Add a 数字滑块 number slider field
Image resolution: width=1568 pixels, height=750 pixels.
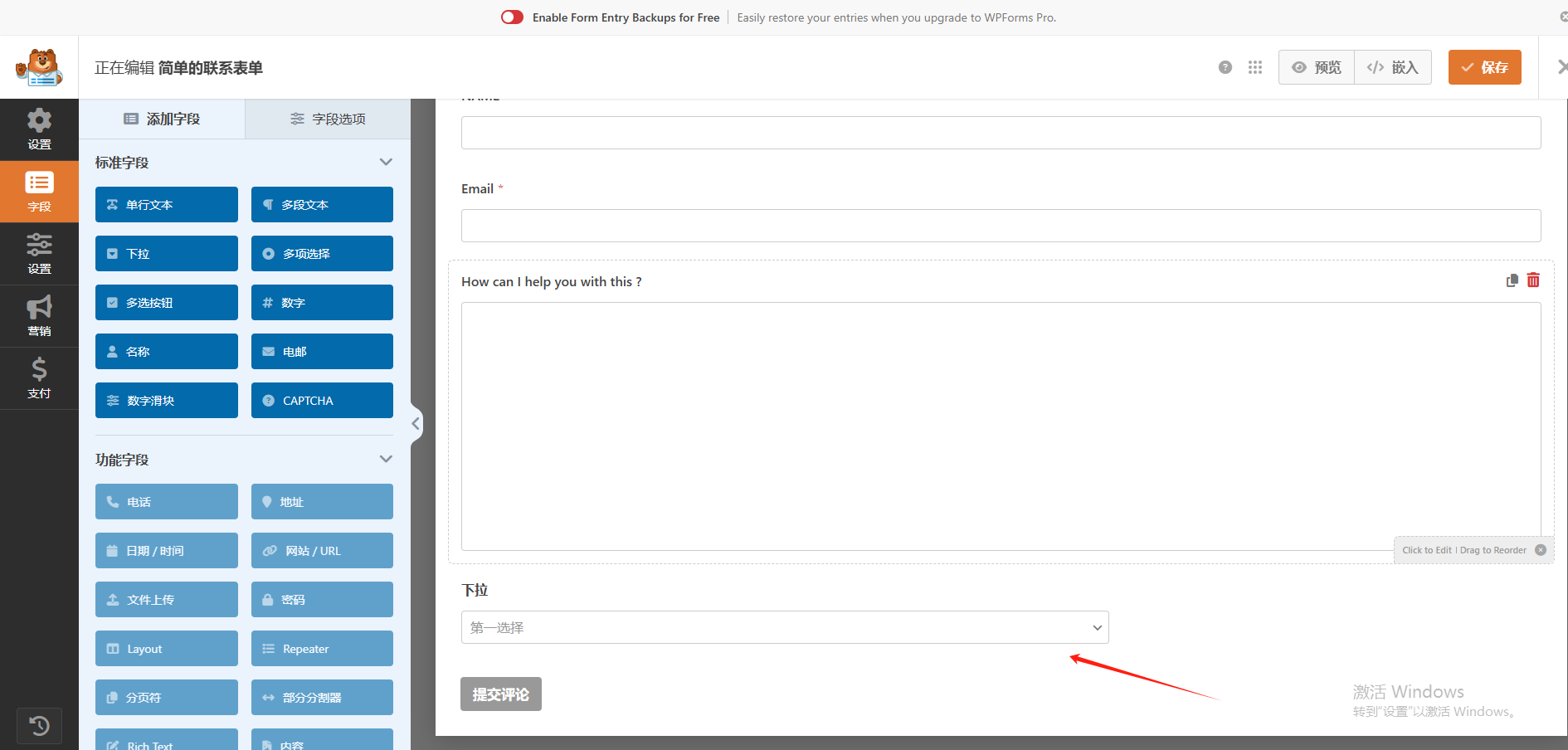166,401
